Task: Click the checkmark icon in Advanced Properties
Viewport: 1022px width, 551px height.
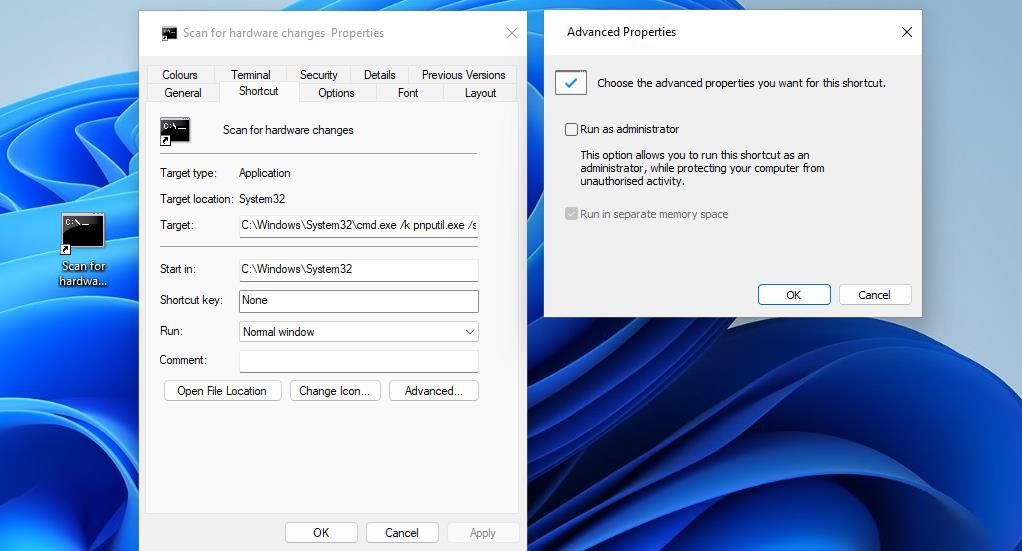Action: pyautogui.click(x=571, y=83)
